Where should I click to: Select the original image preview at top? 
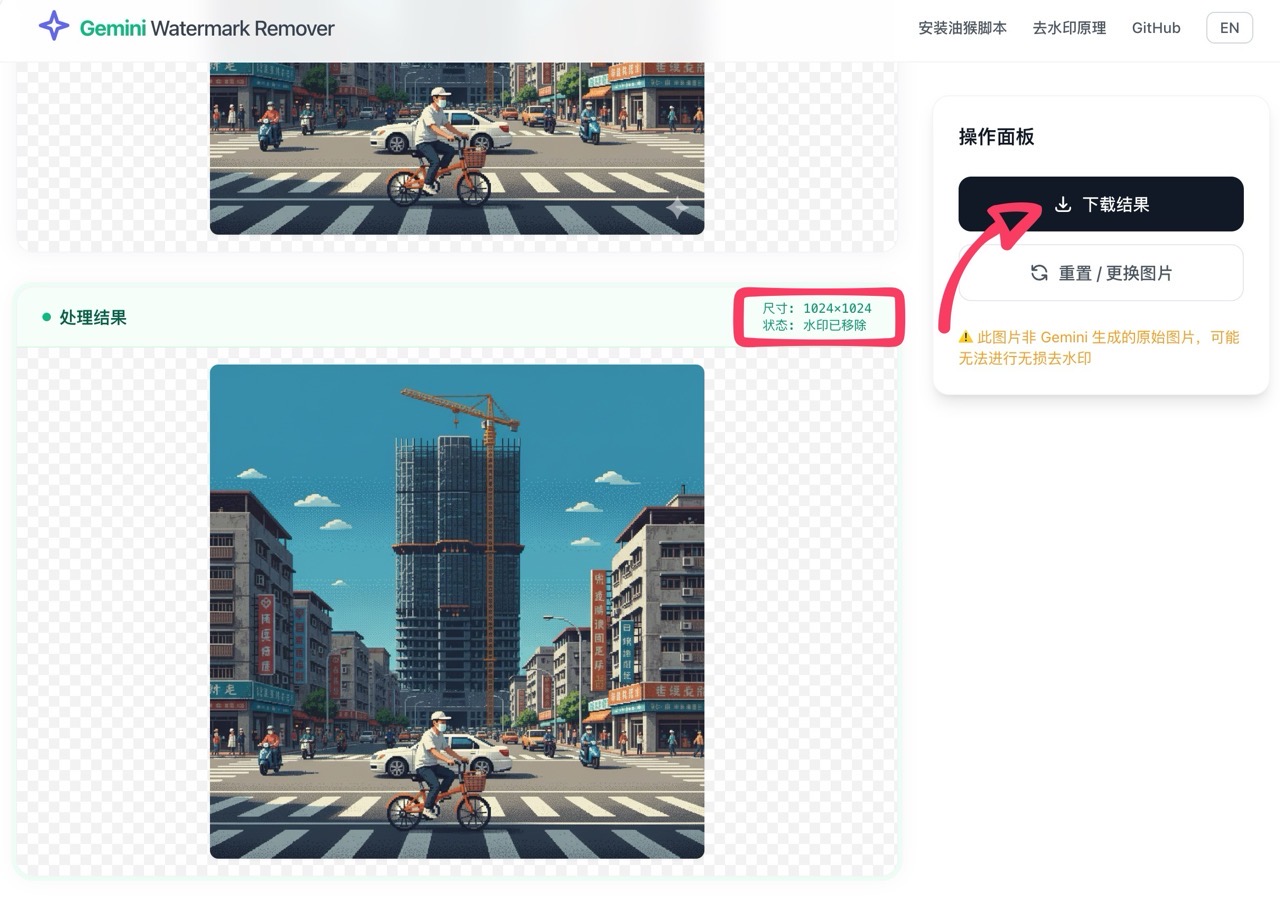pyautogui.click(x=457, y=148)
